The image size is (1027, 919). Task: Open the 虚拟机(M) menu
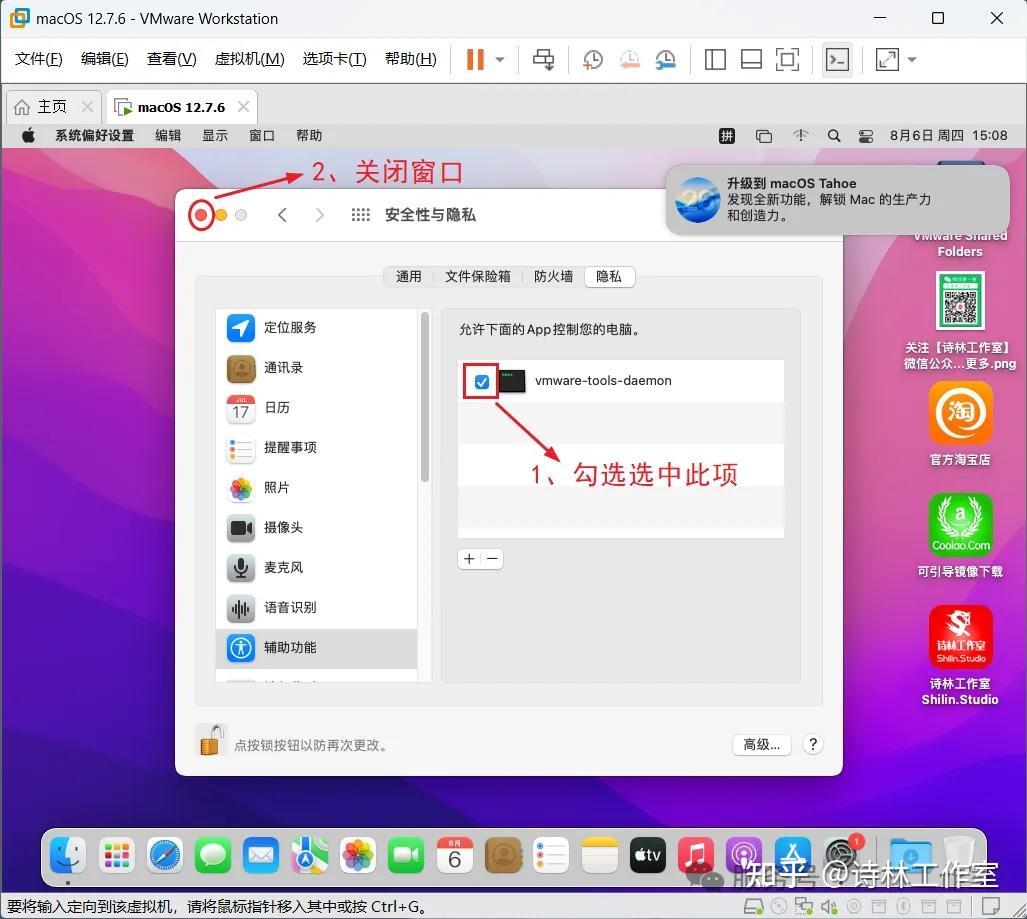click(250, 59)
